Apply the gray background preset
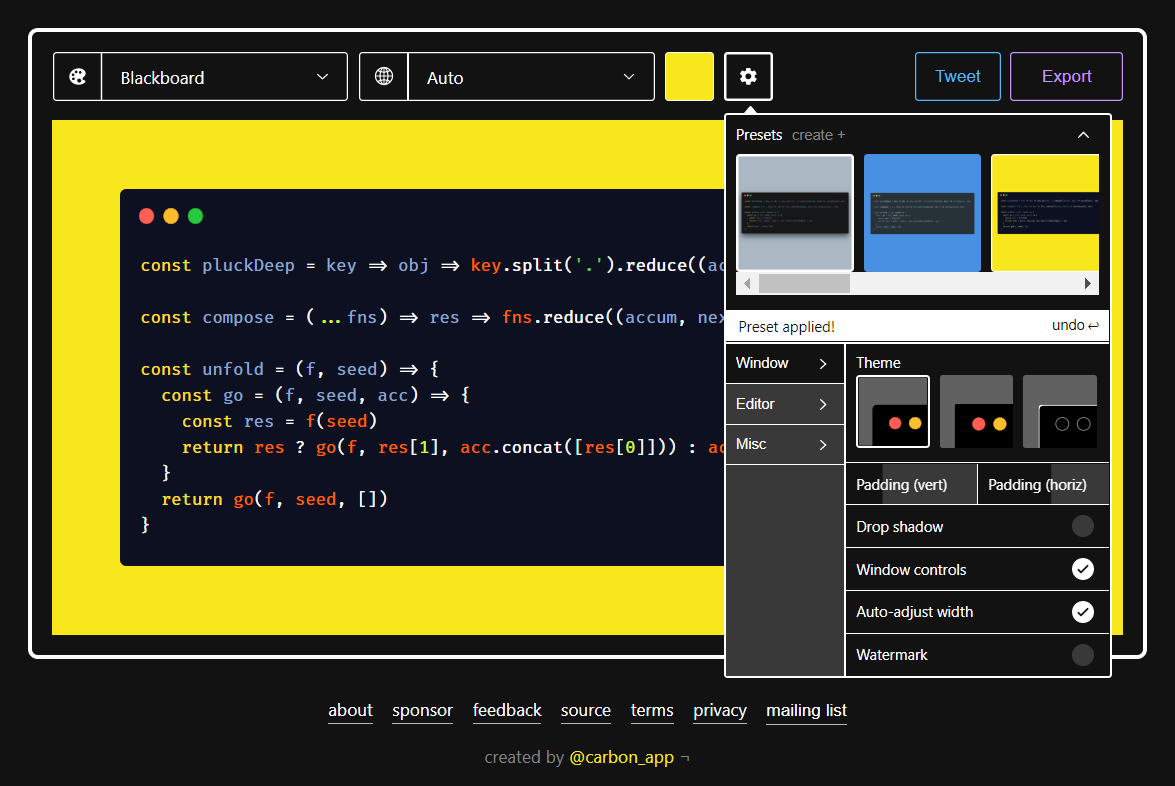This screenshot has height=786, width=1175. (x=795, y=213)
